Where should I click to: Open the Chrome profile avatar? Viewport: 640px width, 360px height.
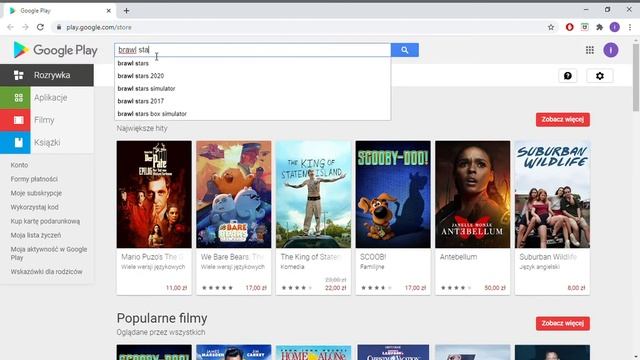(614, 27)
